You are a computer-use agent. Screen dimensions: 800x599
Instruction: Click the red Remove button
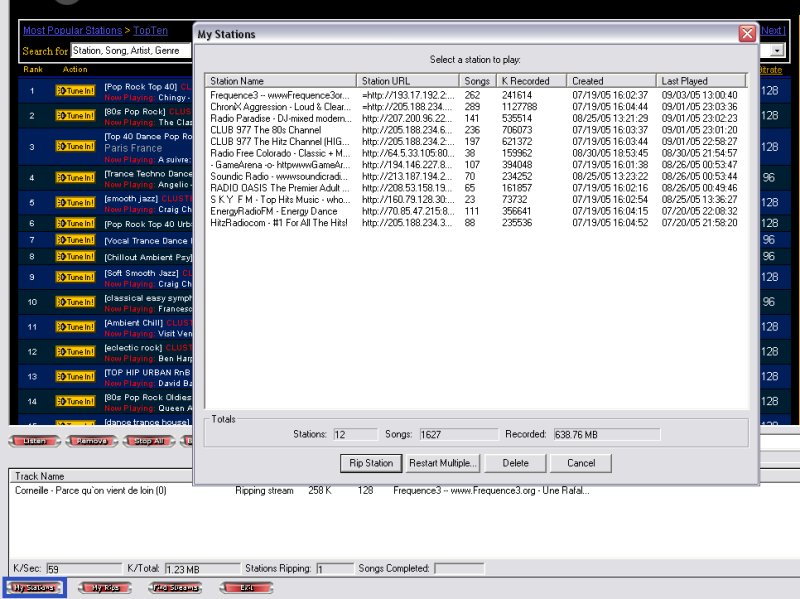pyautogui.click(x=92, y=441)
